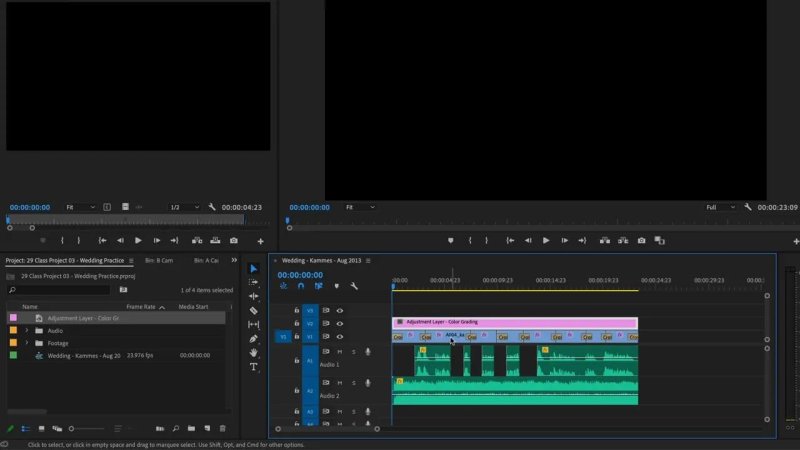The height and width of the screenshot is (450, 800).
Task: Add a marker in the timeline panel
Action: pyautogui.click(x=337, y=286)
